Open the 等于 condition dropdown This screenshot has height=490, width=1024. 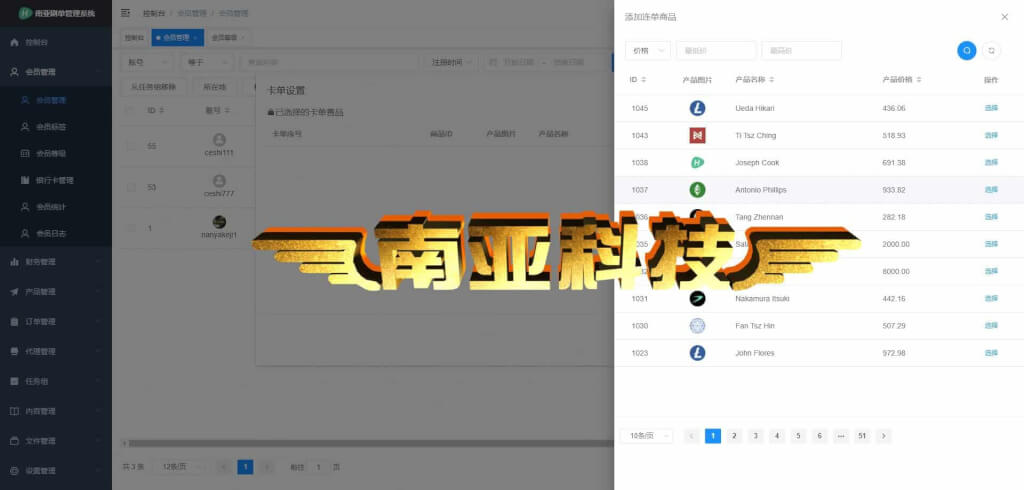pyautogui.click(x=206, y=62)
